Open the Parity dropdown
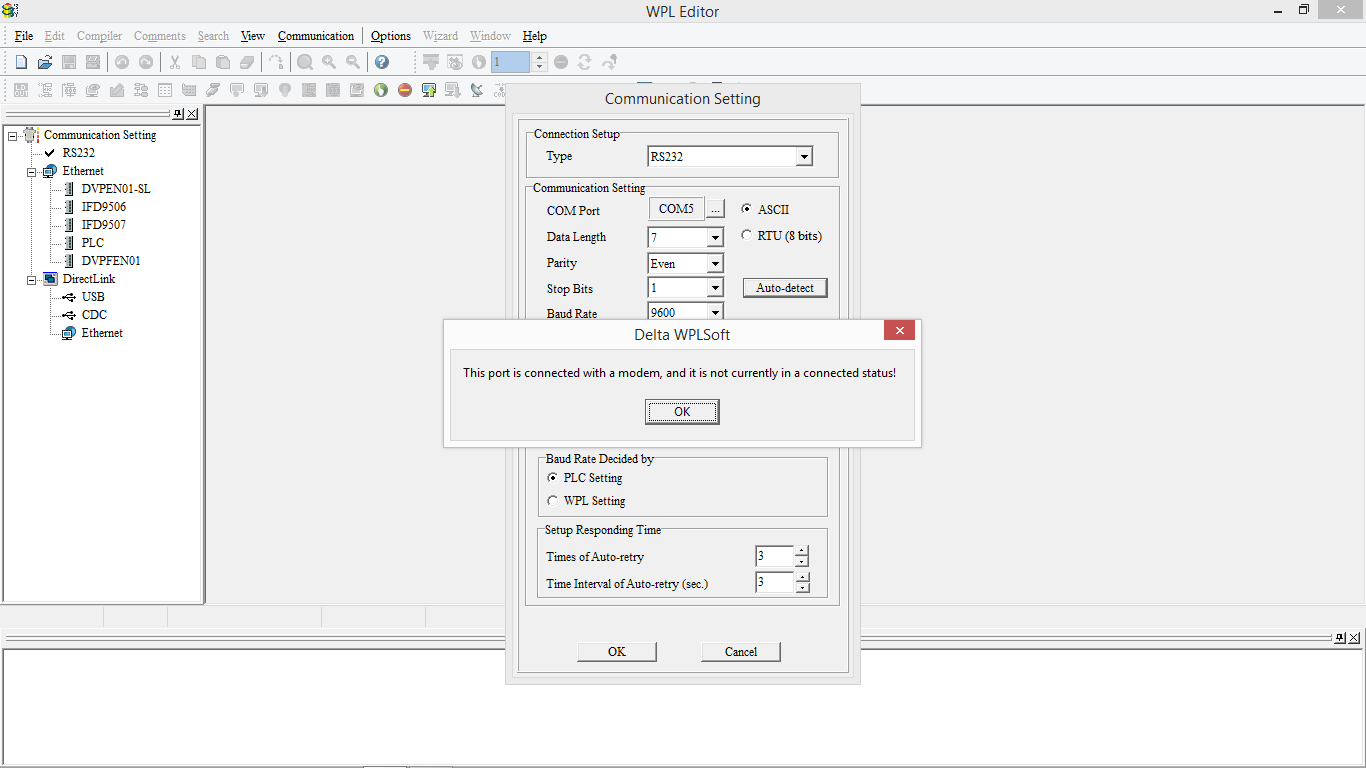Viewport: 1366px width, 768px height. pos(715,264)
